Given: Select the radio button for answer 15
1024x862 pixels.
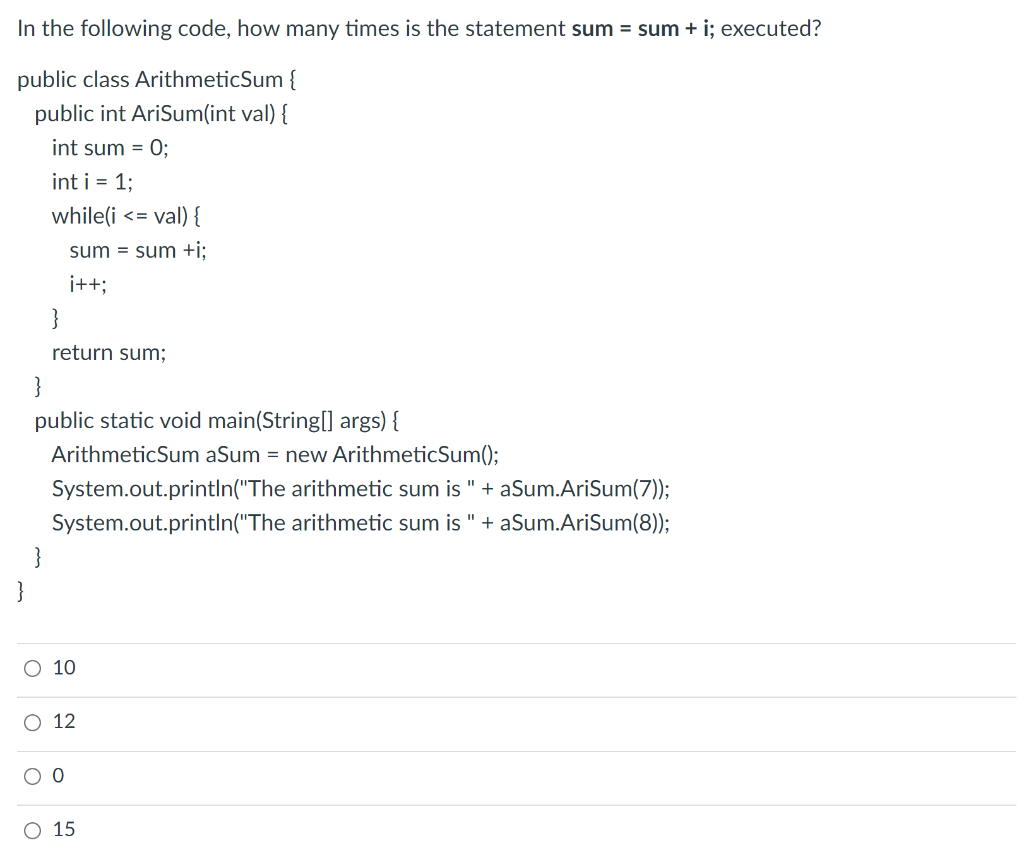Looking at the screenshot, I should (x=31, y=829).
